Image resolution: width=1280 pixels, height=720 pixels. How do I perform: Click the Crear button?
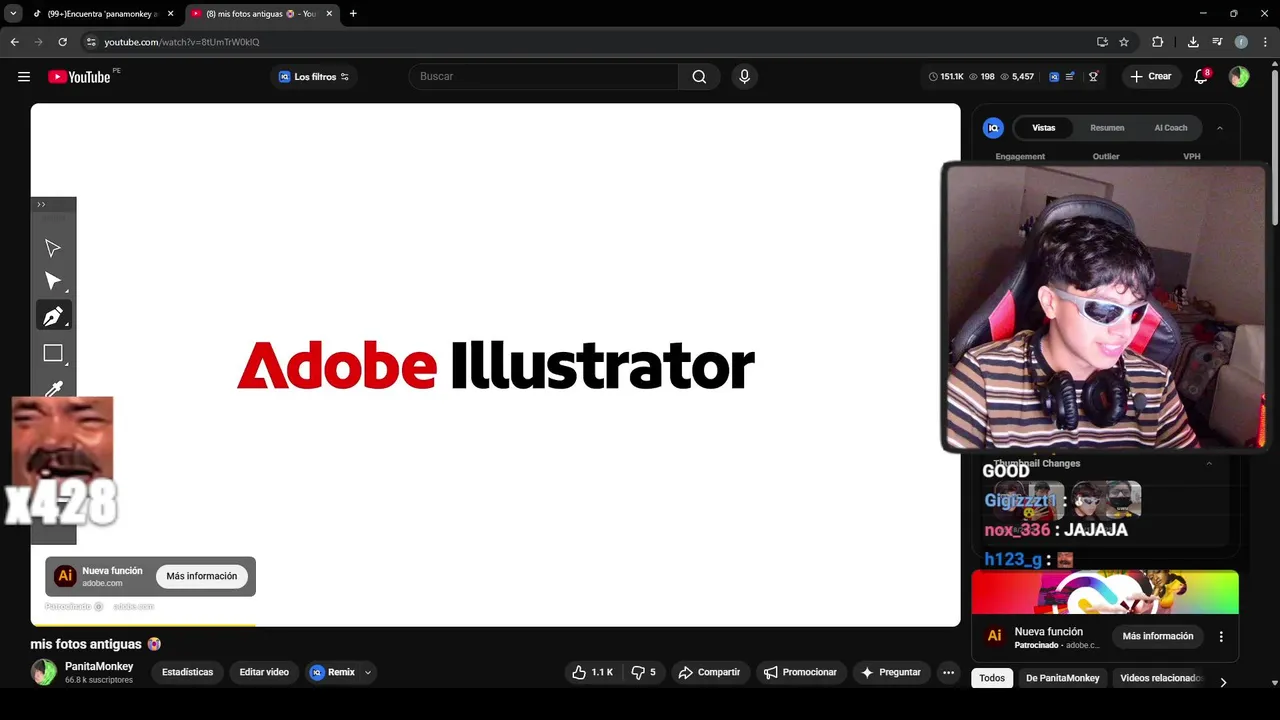[1150, 77]
